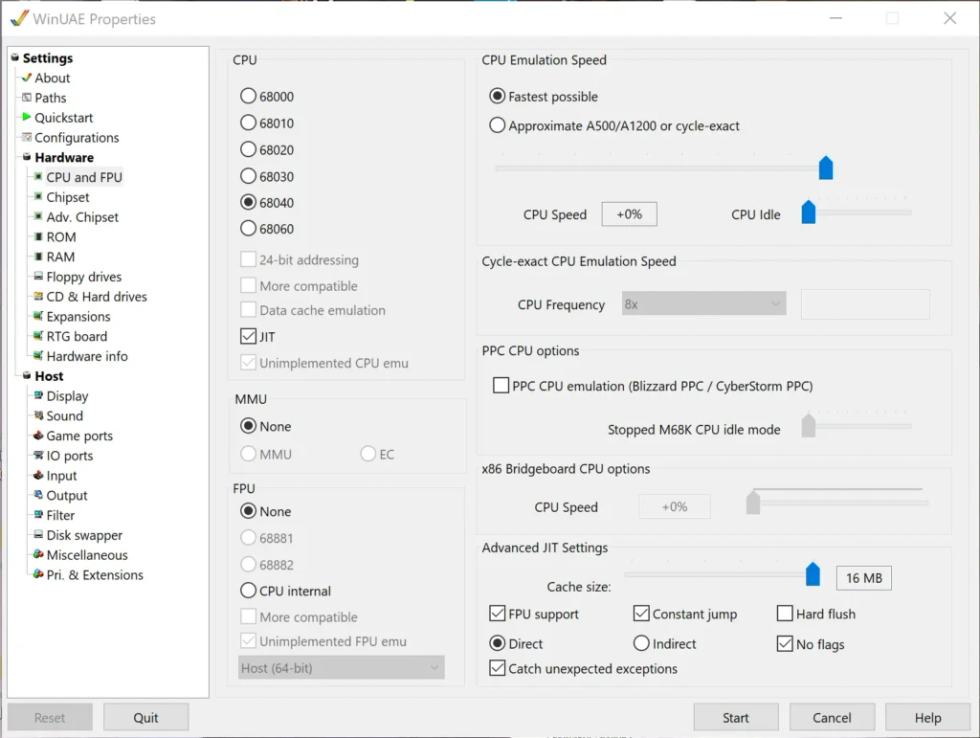Click the Hardware info icon

pyautogui.click(x=38, y=356)
